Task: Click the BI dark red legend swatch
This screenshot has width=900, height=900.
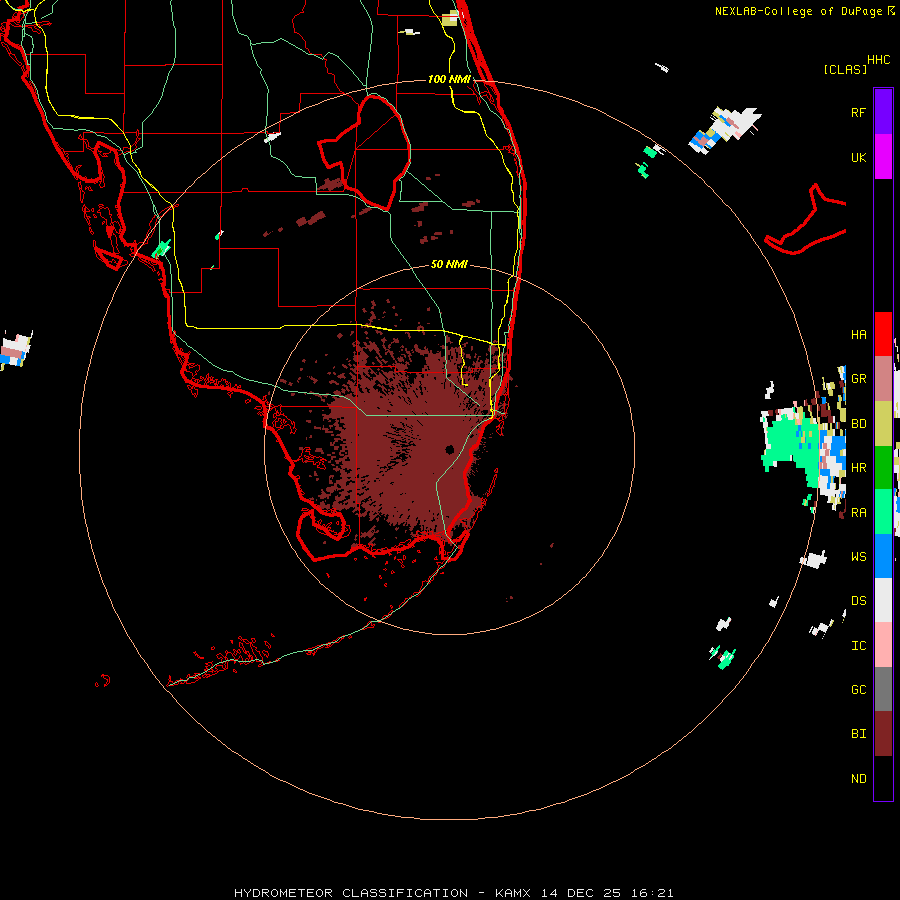Action: [883, 734]
